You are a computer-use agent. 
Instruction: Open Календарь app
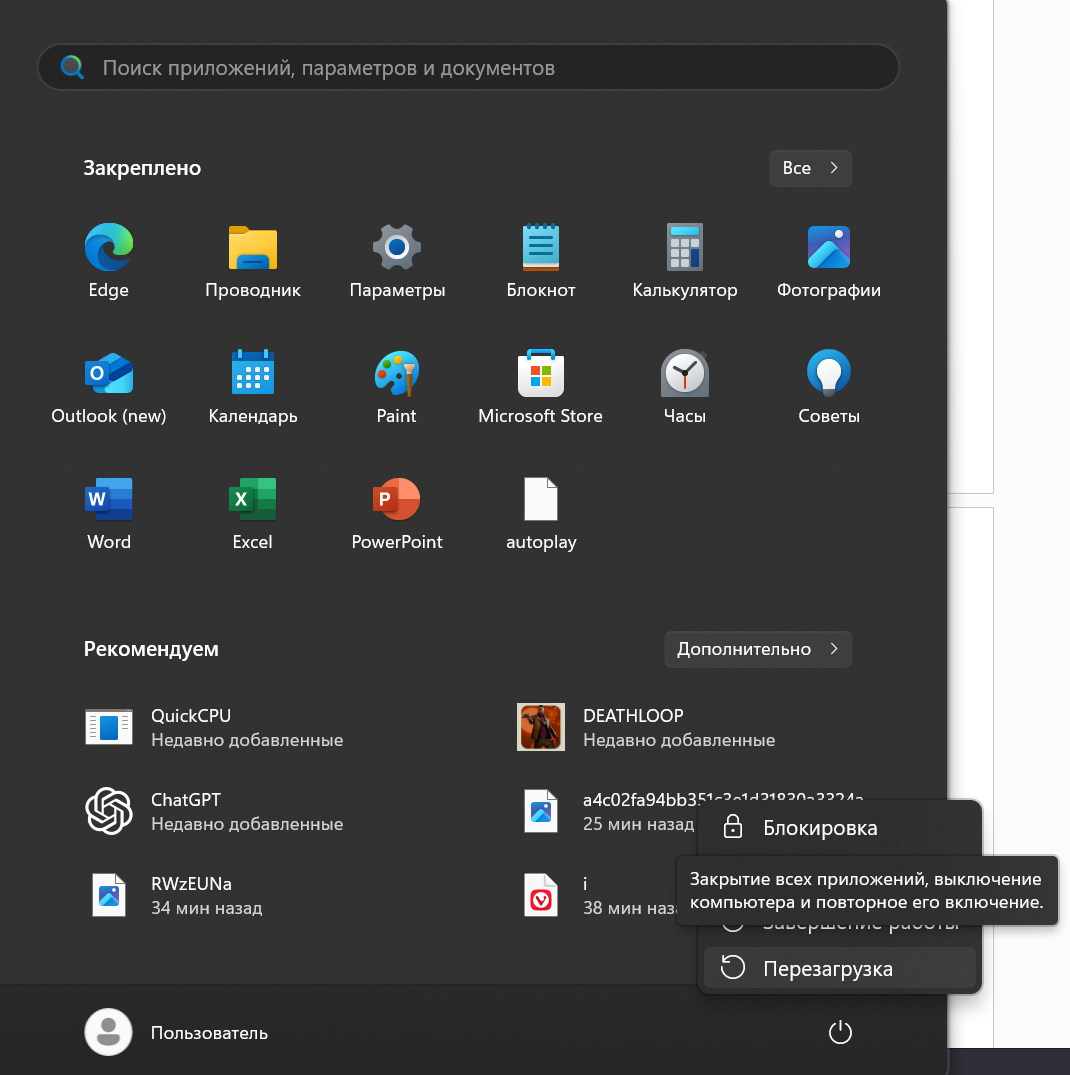tap(253, 387)
